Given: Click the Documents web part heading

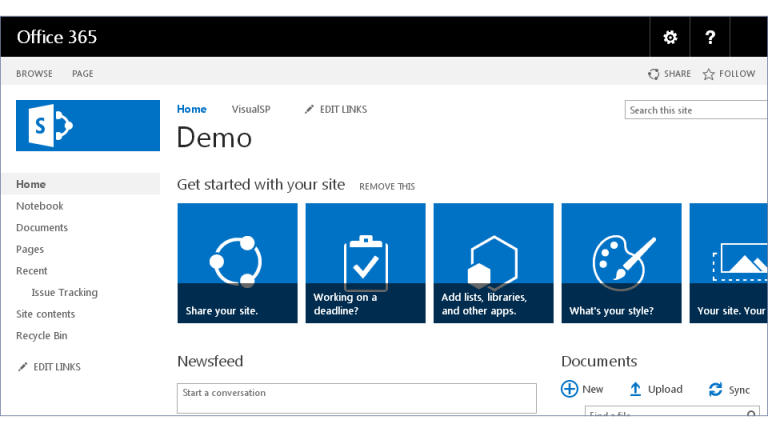Looking at the screenshot, I should point(599,361).
